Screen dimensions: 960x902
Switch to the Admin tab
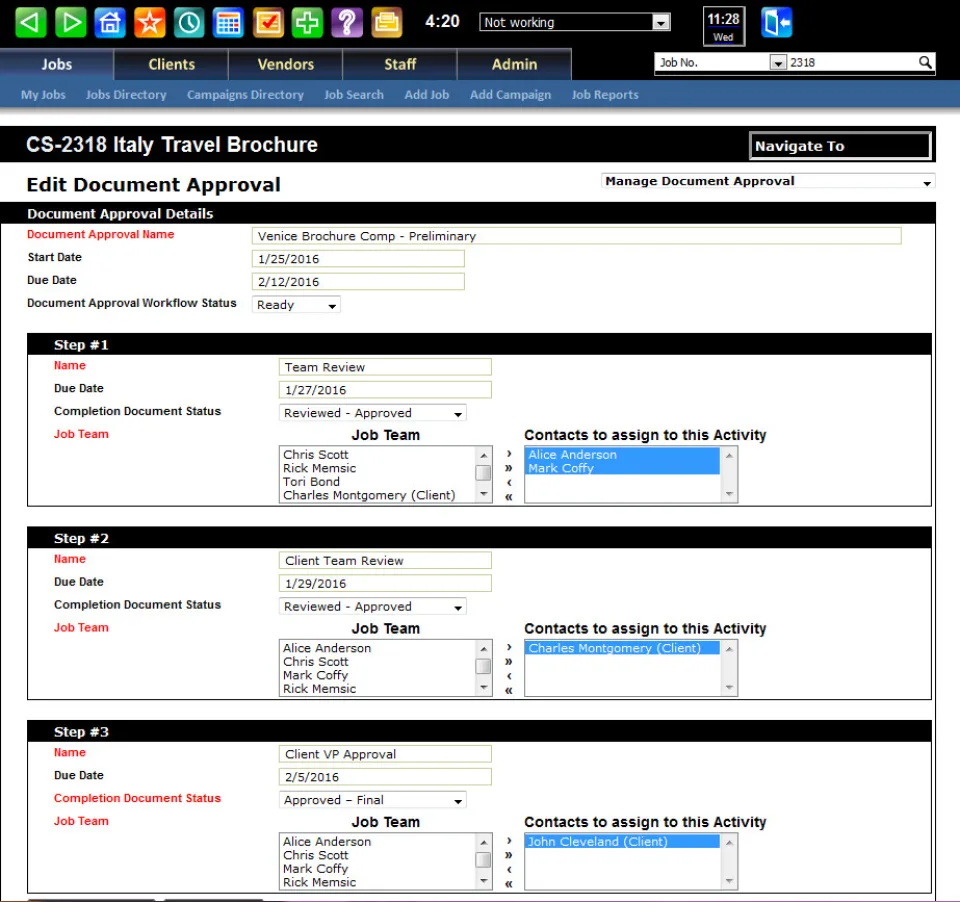point(515,64)
